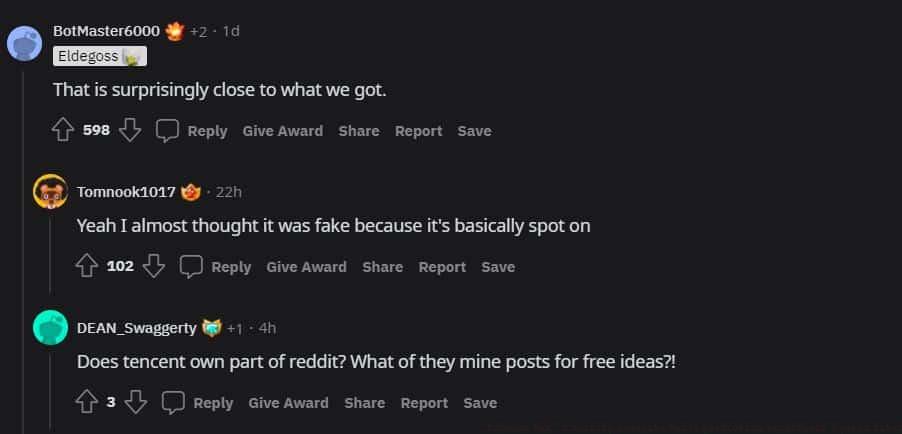The height and width of the screenshot is (434, 902).
Task: Reply to Tomnook1017's comment
Action: [231, 267]
